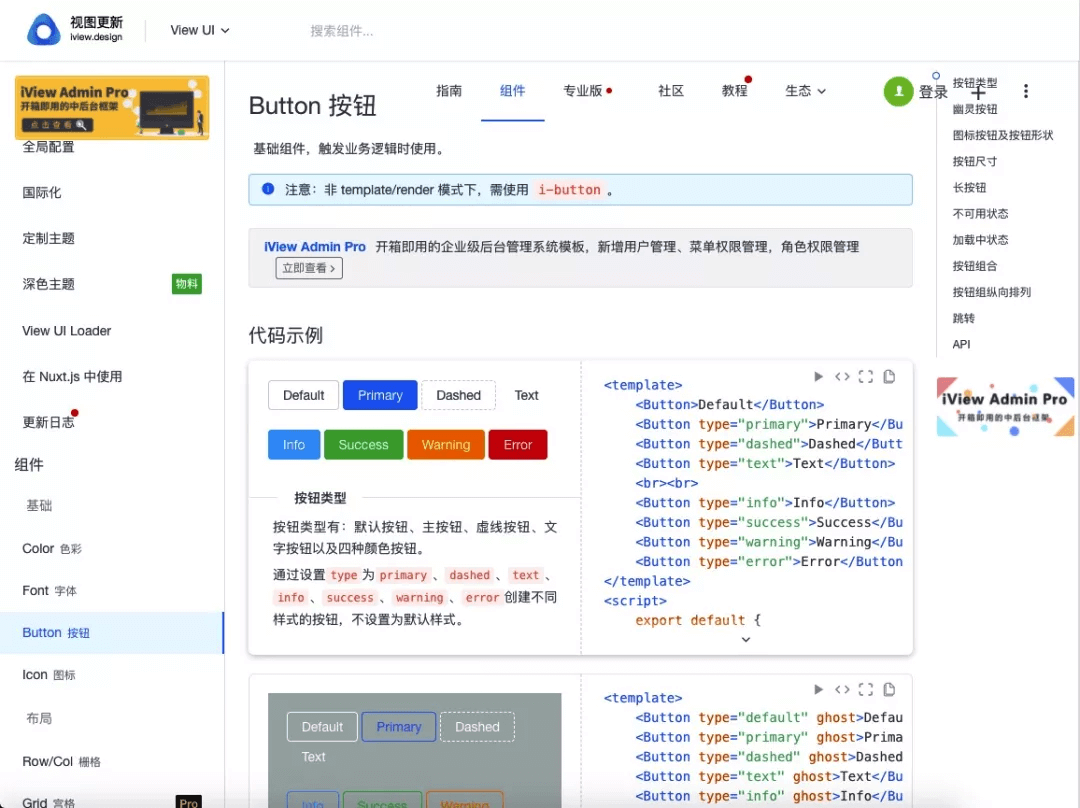Copy the ghost example code
Viewport: 1080px width, 808px height.
[889, 690]
